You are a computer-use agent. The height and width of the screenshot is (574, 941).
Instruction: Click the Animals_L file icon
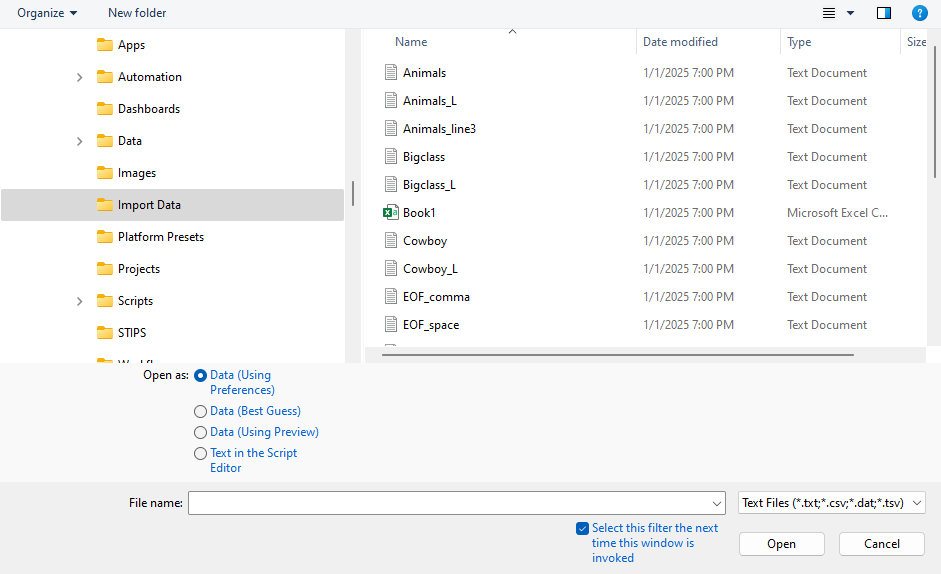(x=391, y=100)
